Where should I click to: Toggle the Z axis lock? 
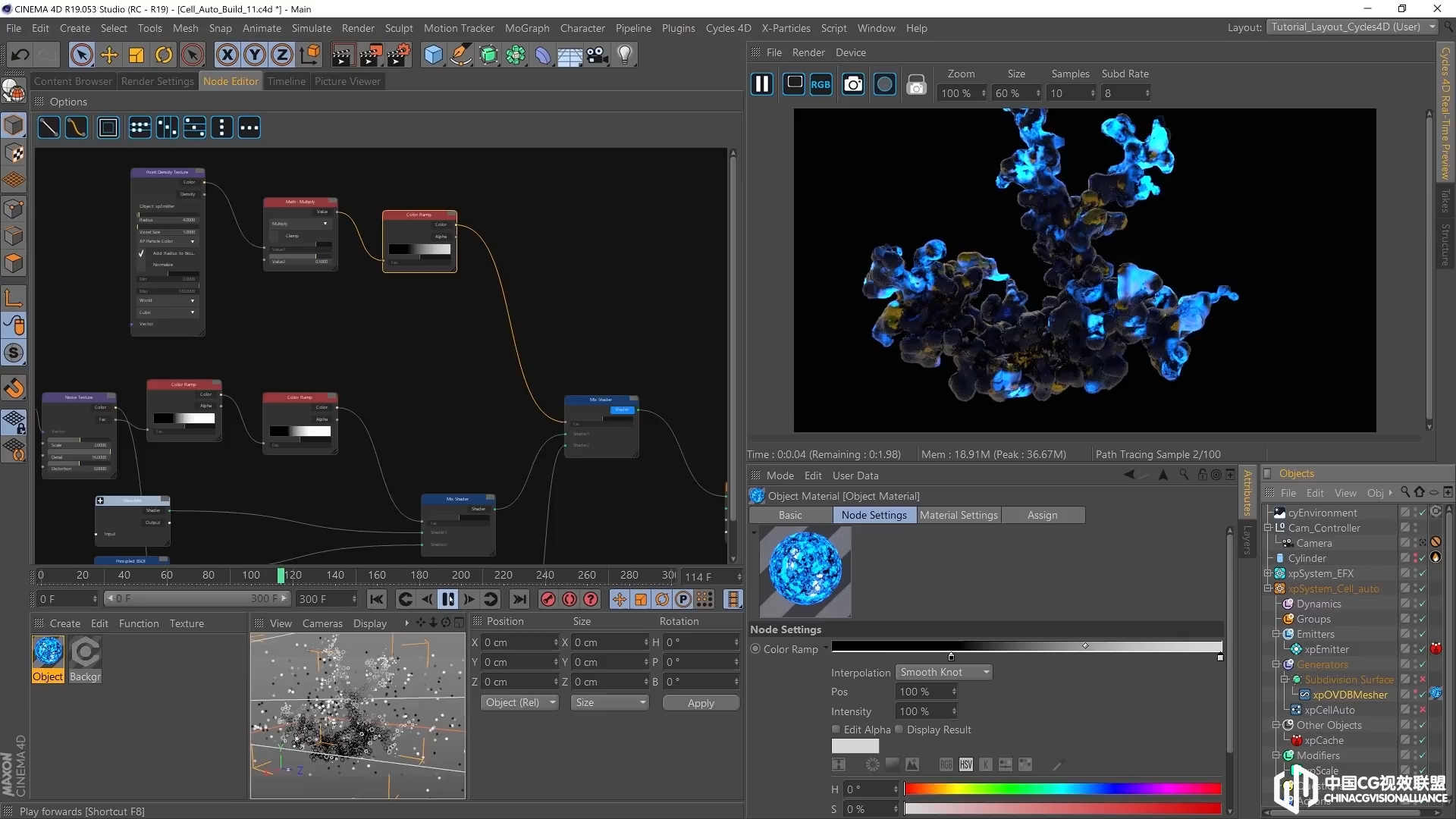pos(282,55)
